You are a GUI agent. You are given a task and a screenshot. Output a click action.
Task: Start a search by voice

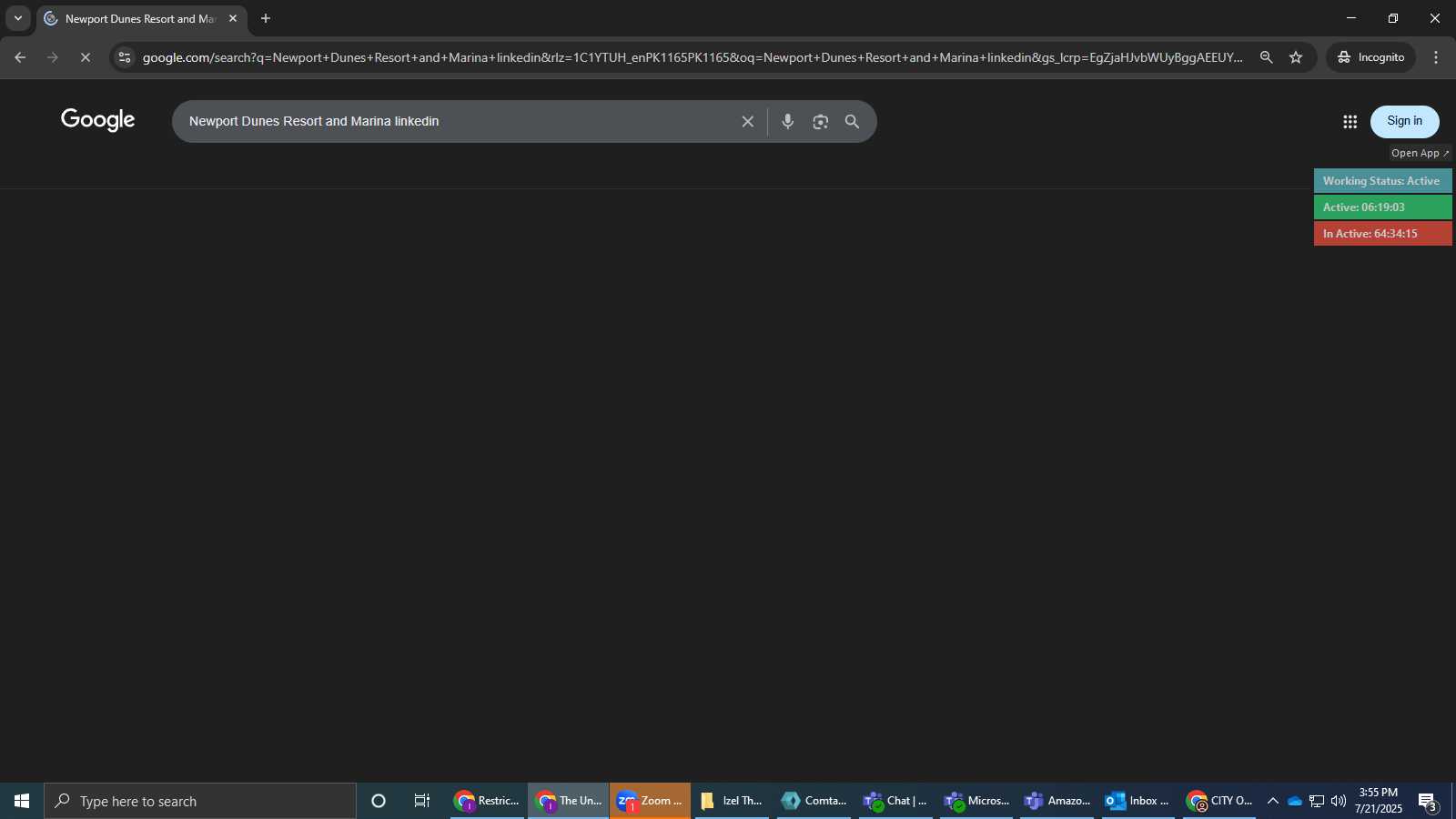tap(788, 121)
